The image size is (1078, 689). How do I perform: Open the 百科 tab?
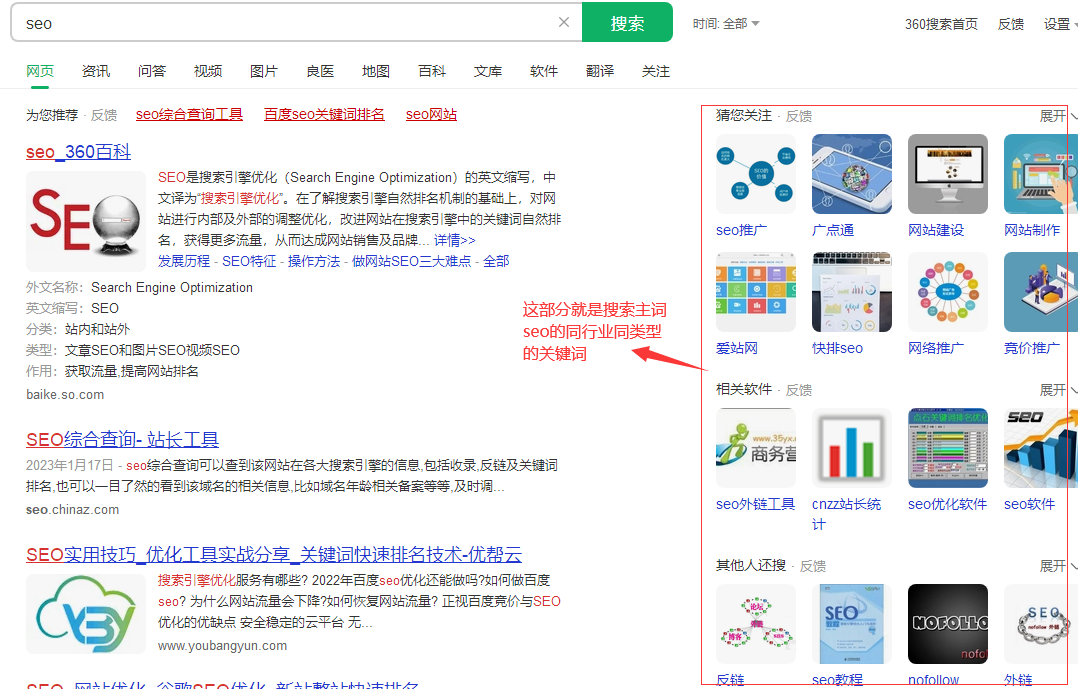[432, 71]
